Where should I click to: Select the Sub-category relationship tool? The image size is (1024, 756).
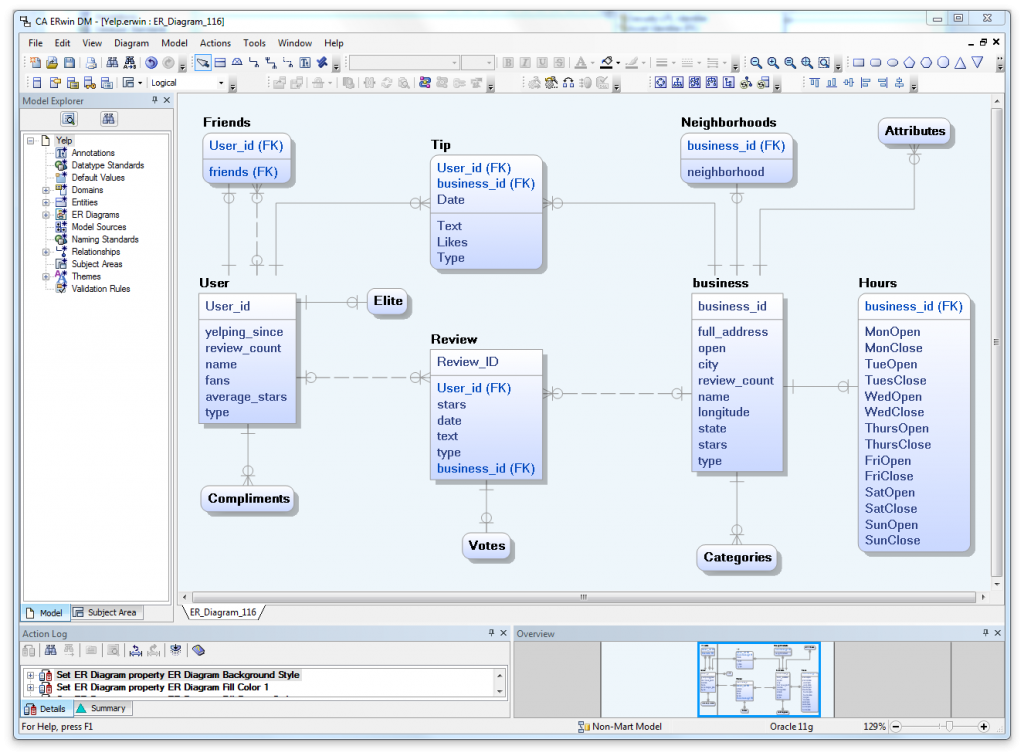pyautogui.click(x=237, y=63)
